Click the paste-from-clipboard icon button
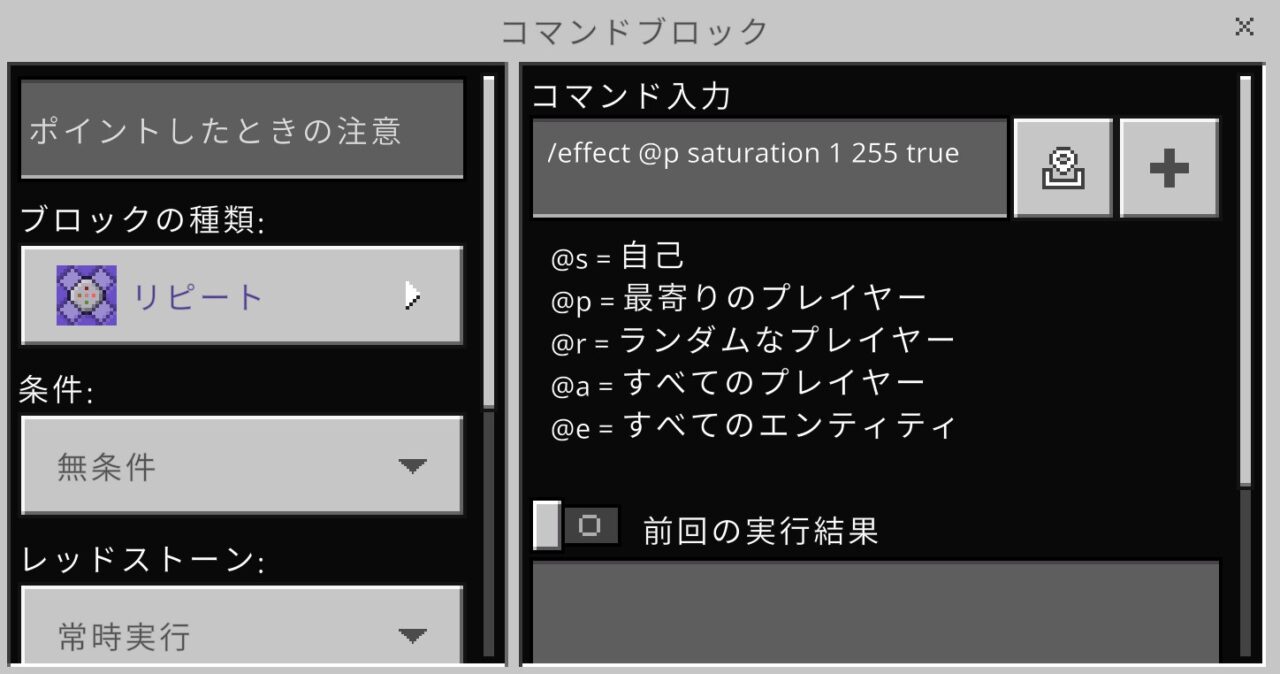The image size is (1280, 674). (1063, 168)
